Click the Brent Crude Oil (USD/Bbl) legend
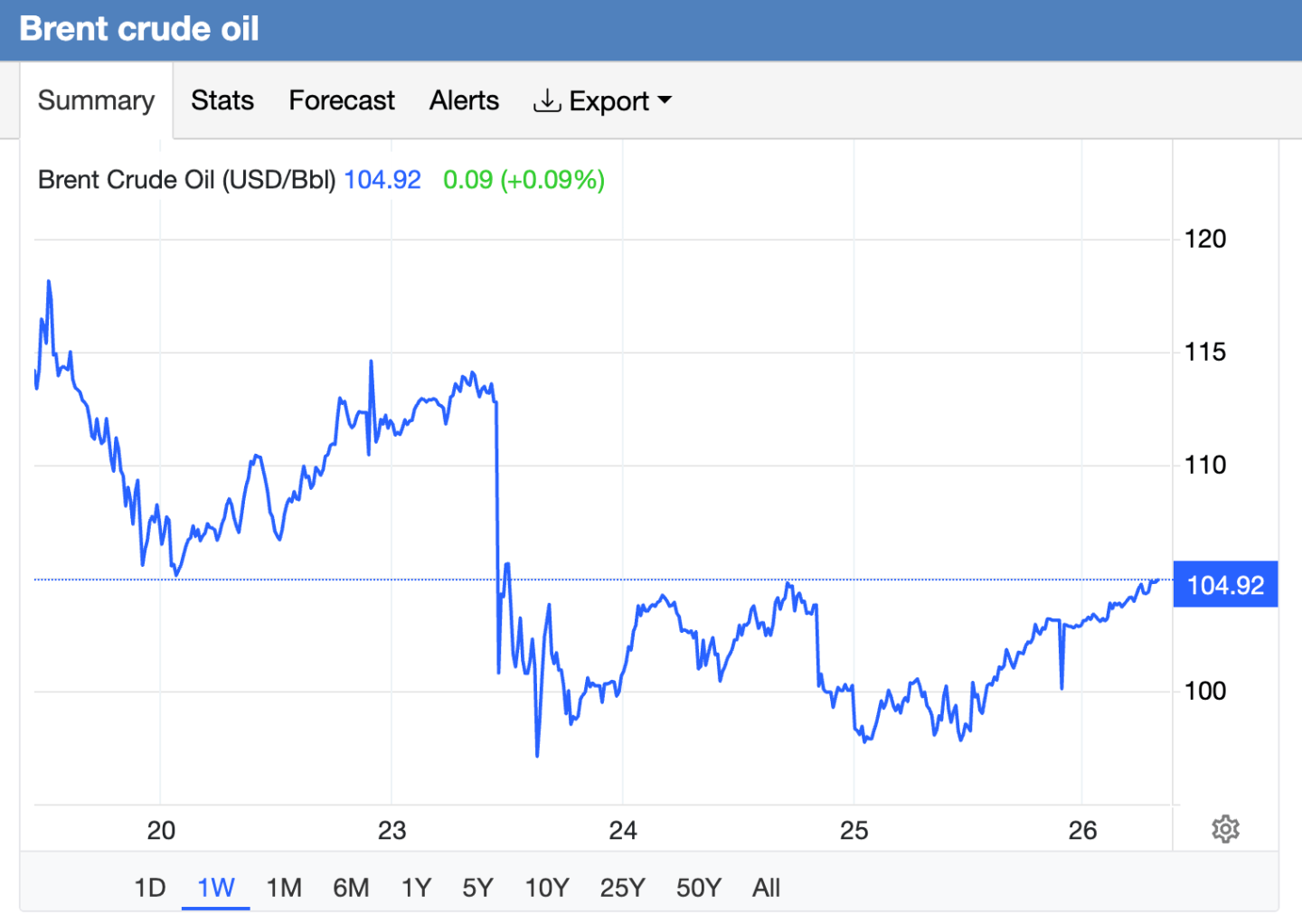Image resolution: width=1302 pixels, height=924 pixels. coord(186,180)
